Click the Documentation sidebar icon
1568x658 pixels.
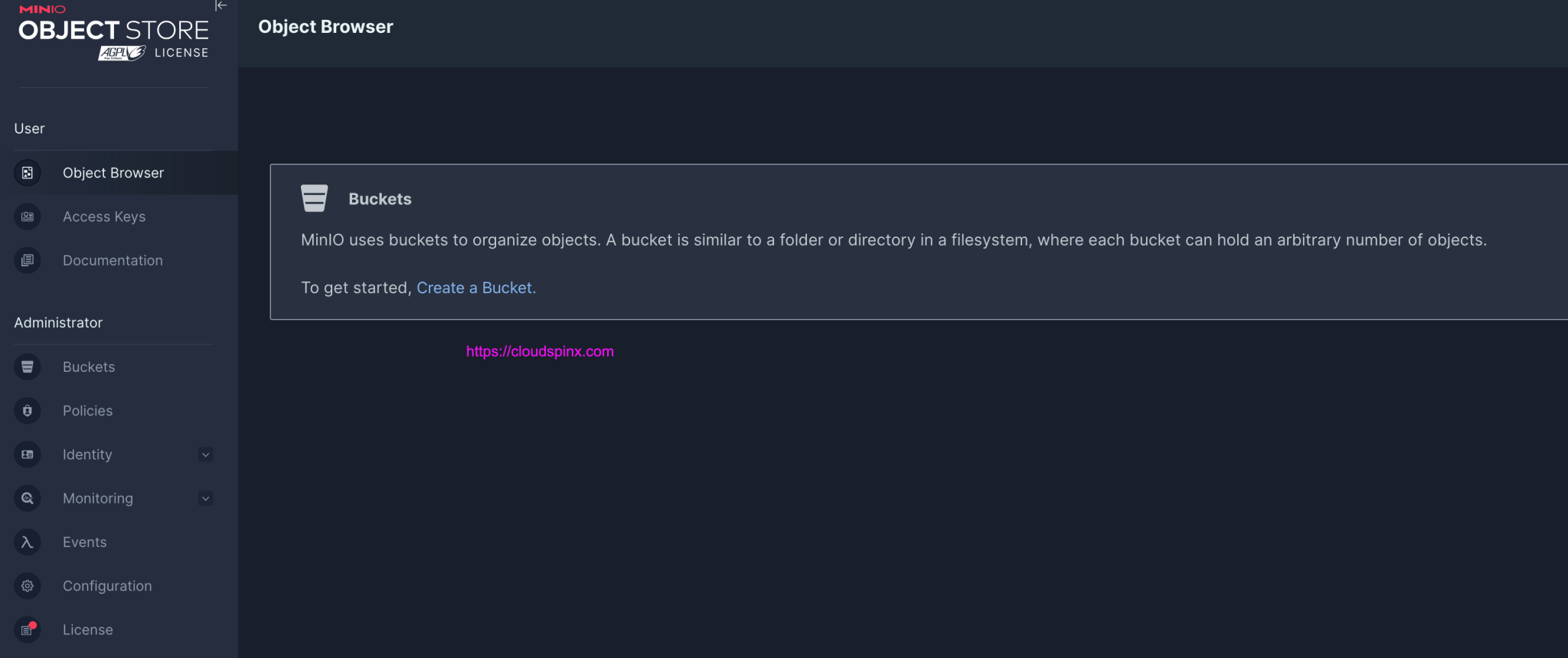[x=28, y=260]
